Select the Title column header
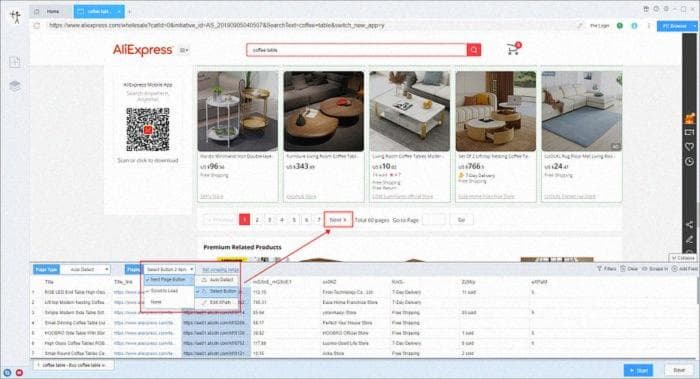The width and height of the screenshot is (700, 379). coord(49,282)
